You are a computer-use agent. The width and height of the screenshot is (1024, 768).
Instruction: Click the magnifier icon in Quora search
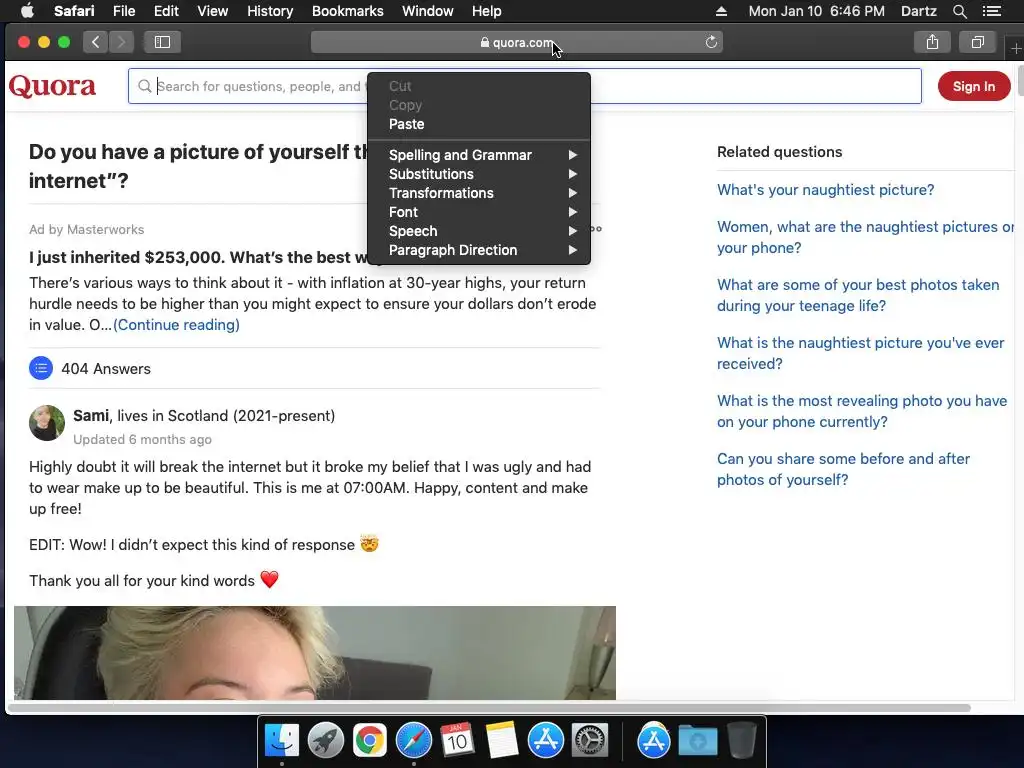click(145, 86)
